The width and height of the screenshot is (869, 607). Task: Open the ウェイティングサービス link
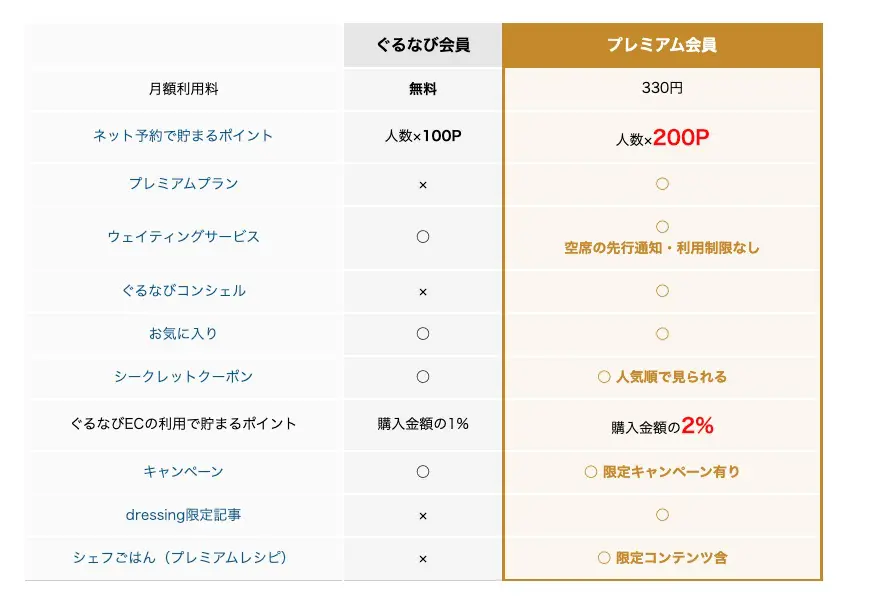tap(183, 237)
